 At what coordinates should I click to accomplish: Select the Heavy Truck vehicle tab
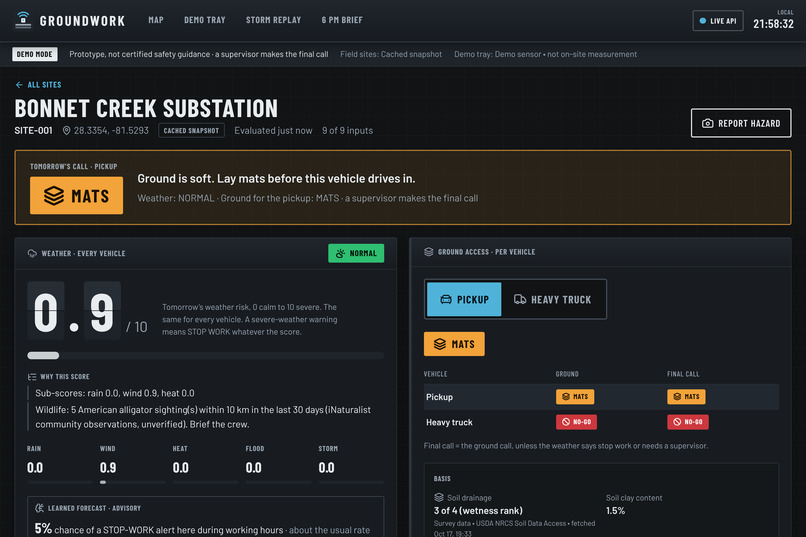point(553,299)
